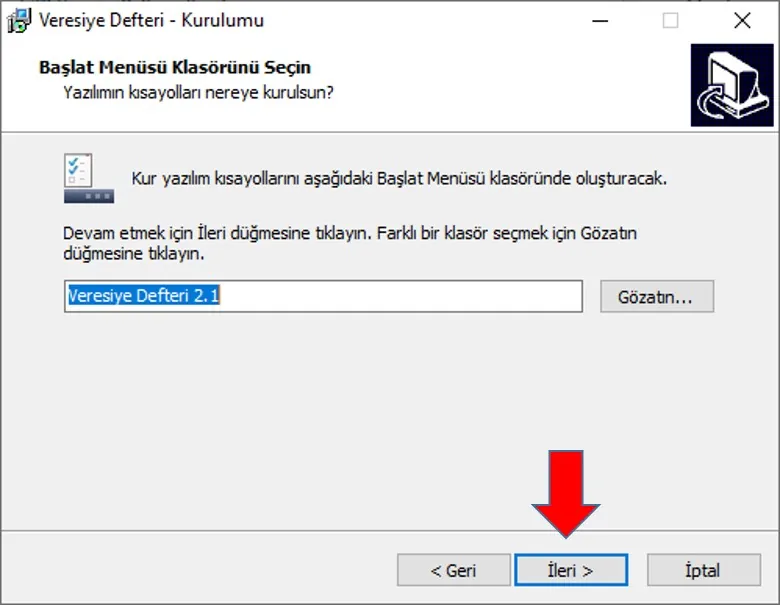Click the sentence starting Kur yazılım kısayollarını
Viewport: 780px width, 605px height.
point(399,178)
